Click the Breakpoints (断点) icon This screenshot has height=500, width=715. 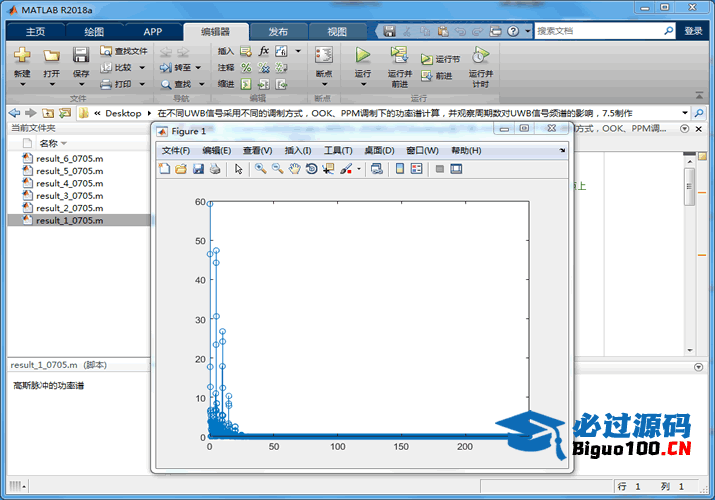click(x=324, y=55)
